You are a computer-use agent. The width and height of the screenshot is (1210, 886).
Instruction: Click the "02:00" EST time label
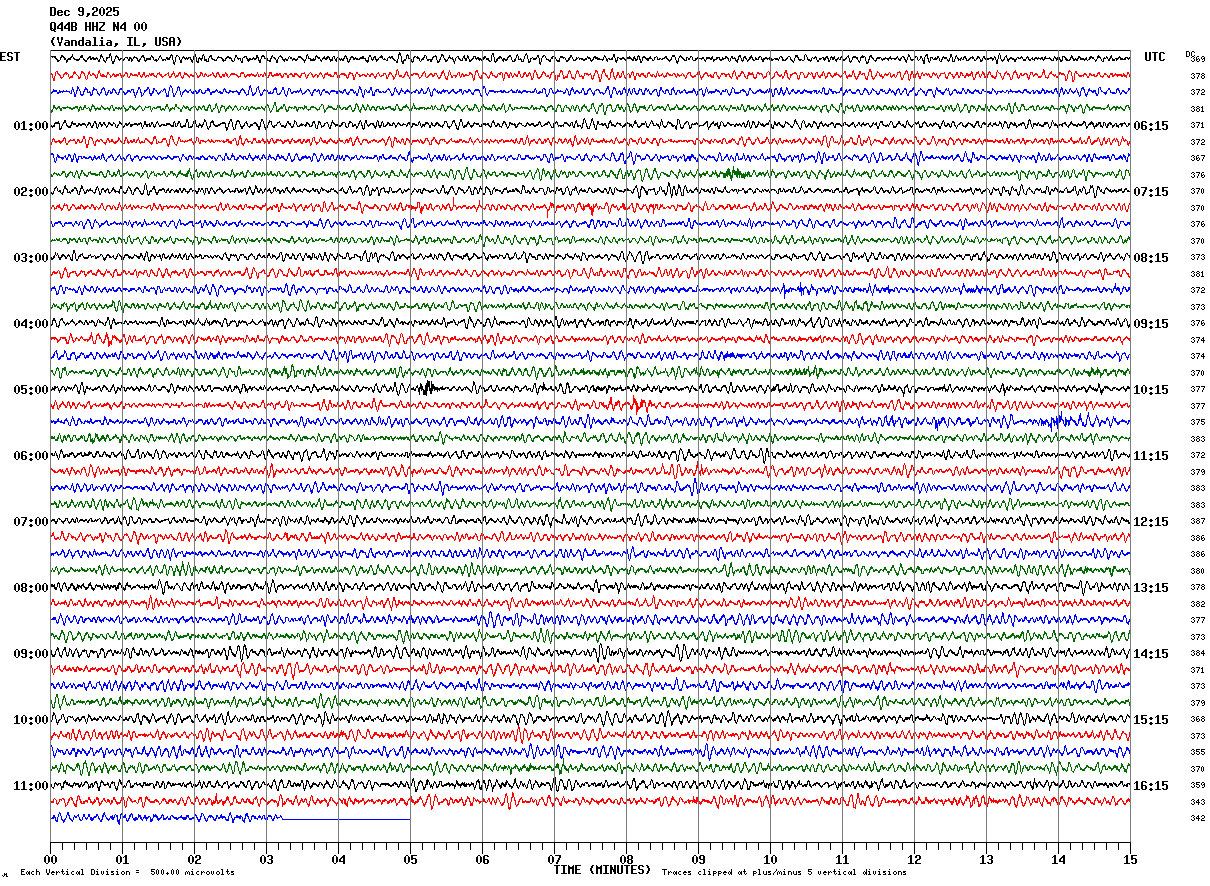[30, 192]
